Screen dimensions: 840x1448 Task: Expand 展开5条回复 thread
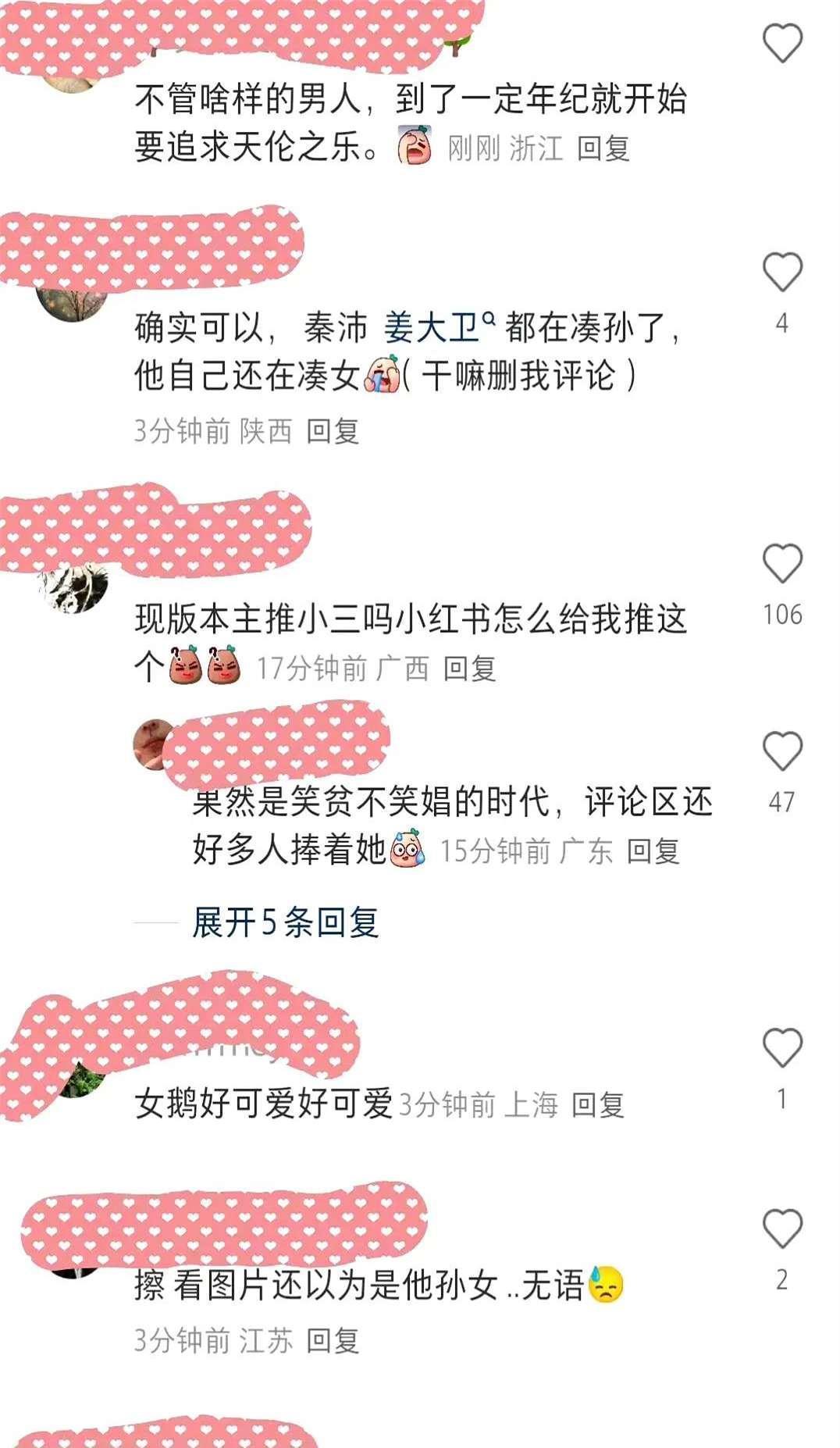(x=286, y=922)
